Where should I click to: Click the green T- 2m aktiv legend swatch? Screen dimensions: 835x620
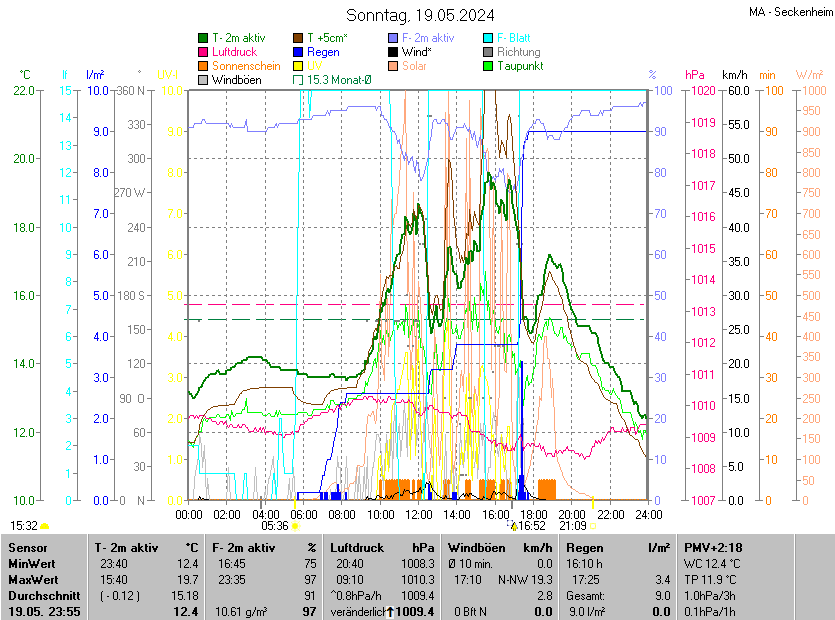click(x=204, y=38)
